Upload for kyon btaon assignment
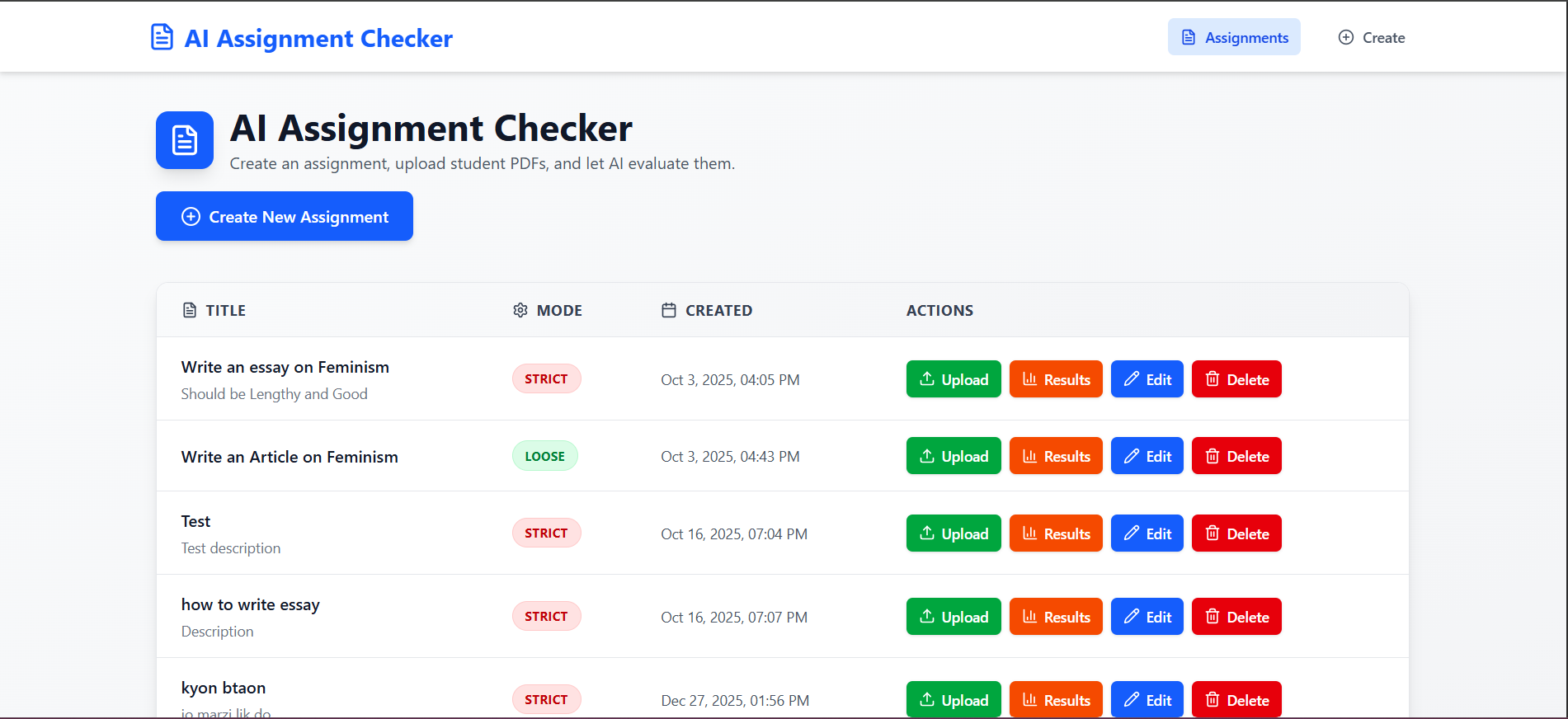This screenshot has height=719, width=1568. point(954,699)
